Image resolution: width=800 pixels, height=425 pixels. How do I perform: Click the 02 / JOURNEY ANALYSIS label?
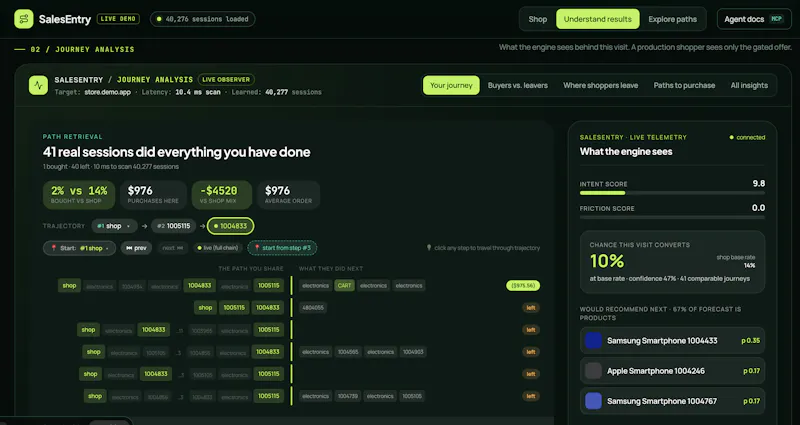(x=82, y=49)
